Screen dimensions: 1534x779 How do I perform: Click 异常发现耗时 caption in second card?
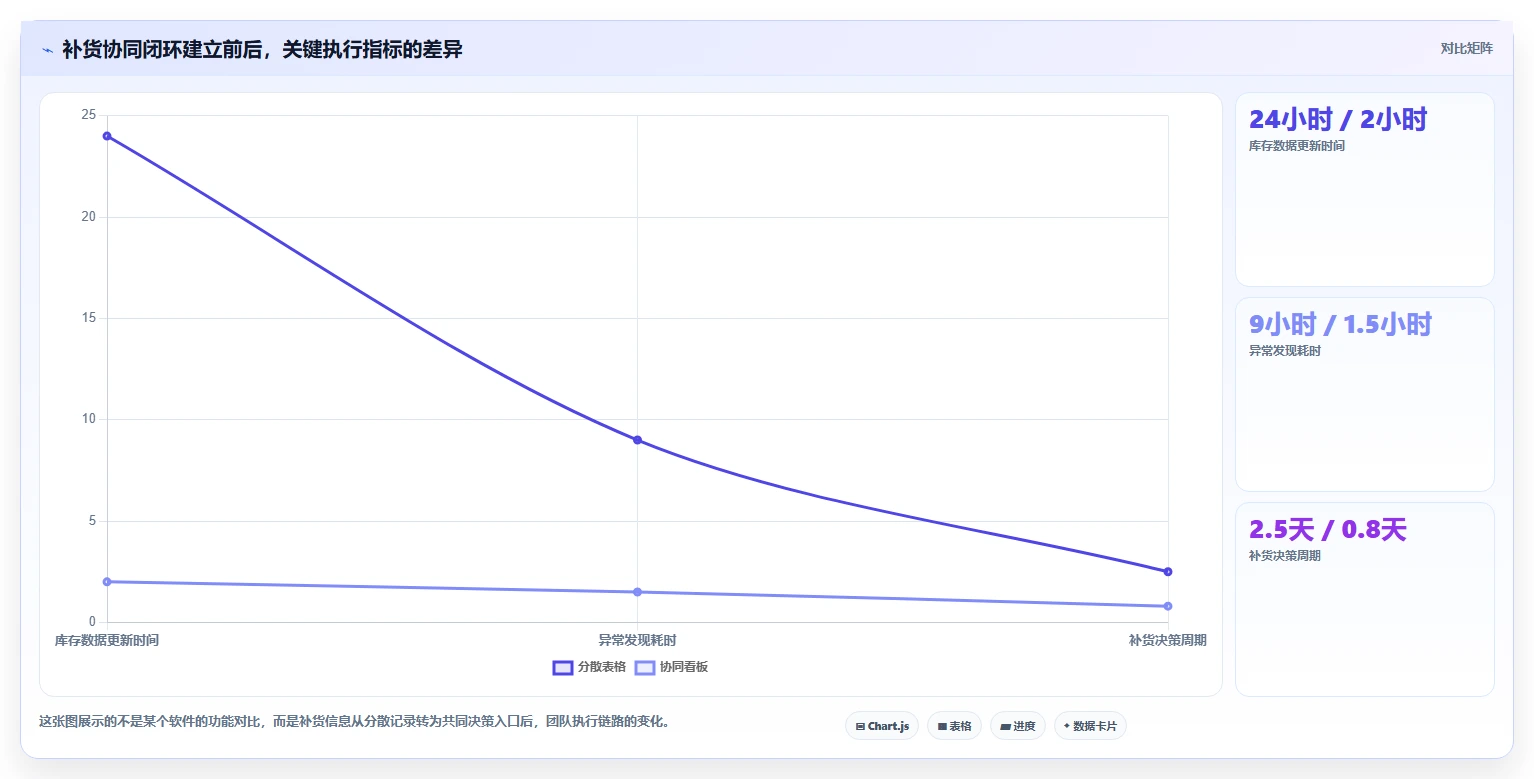click(x=1285, y=351)
